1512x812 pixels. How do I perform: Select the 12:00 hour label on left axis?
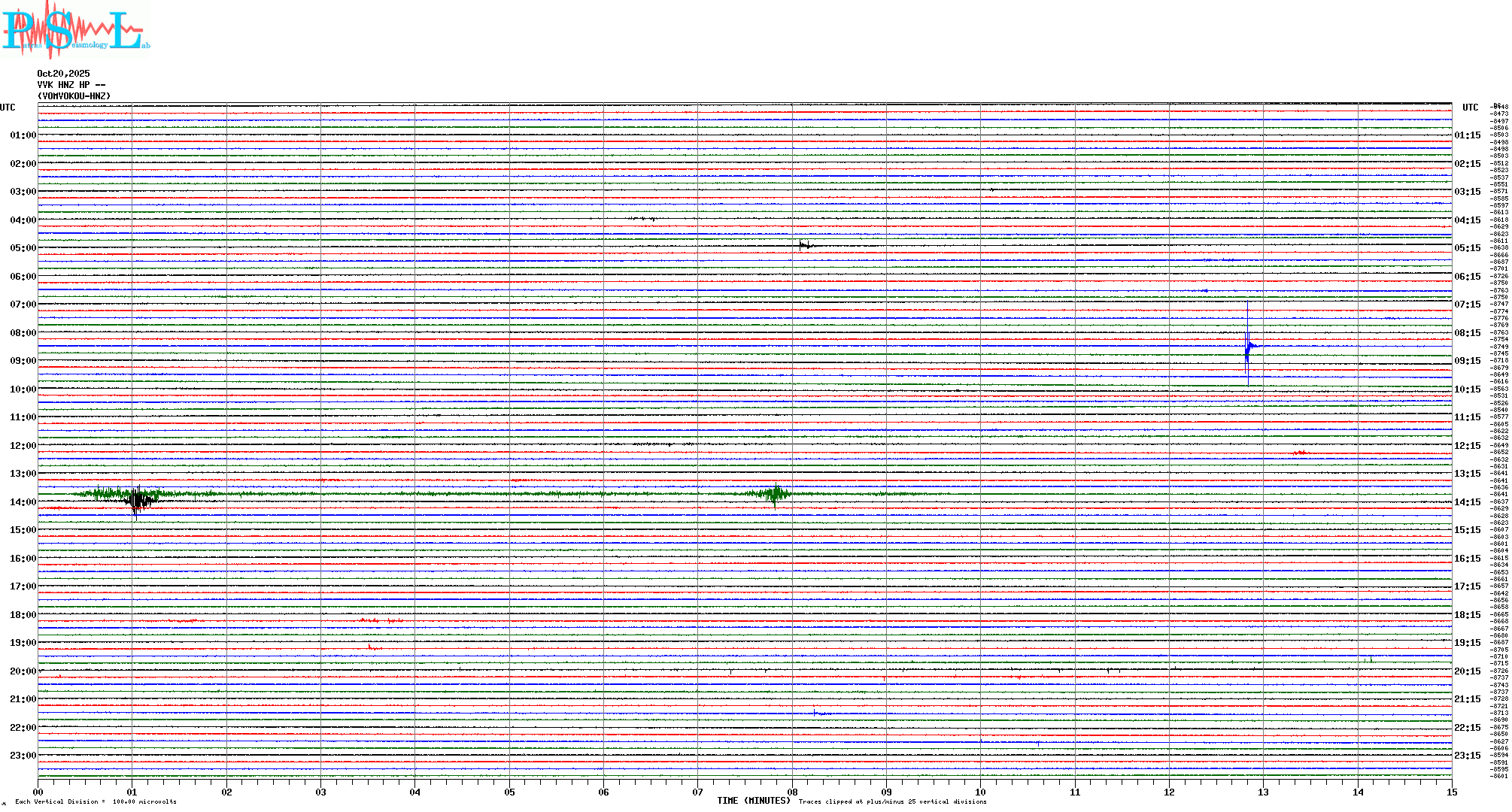(x=23, y=446)
